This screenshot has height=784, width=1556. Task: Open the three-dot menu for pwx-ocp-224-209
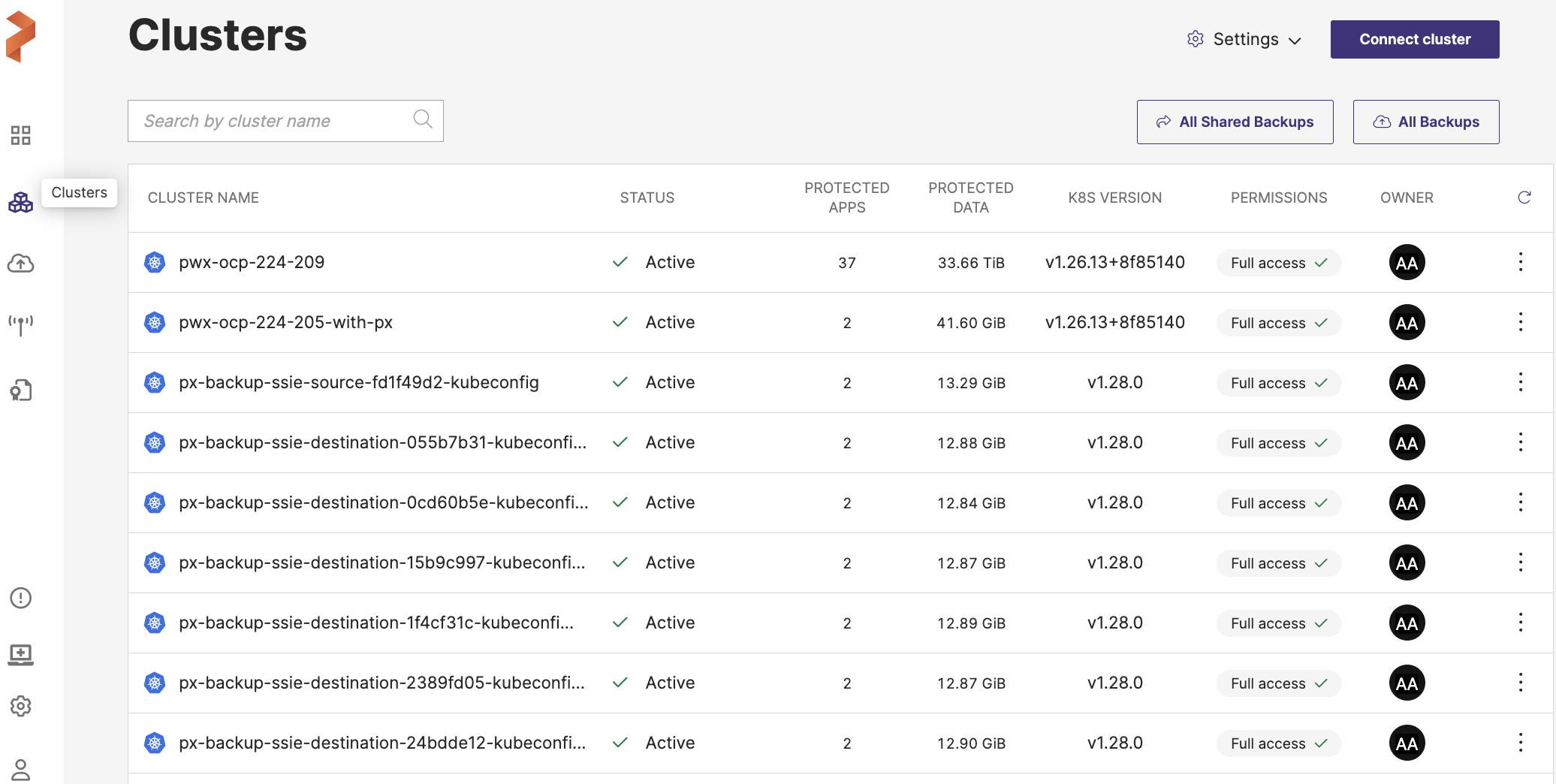[1521, 262]
